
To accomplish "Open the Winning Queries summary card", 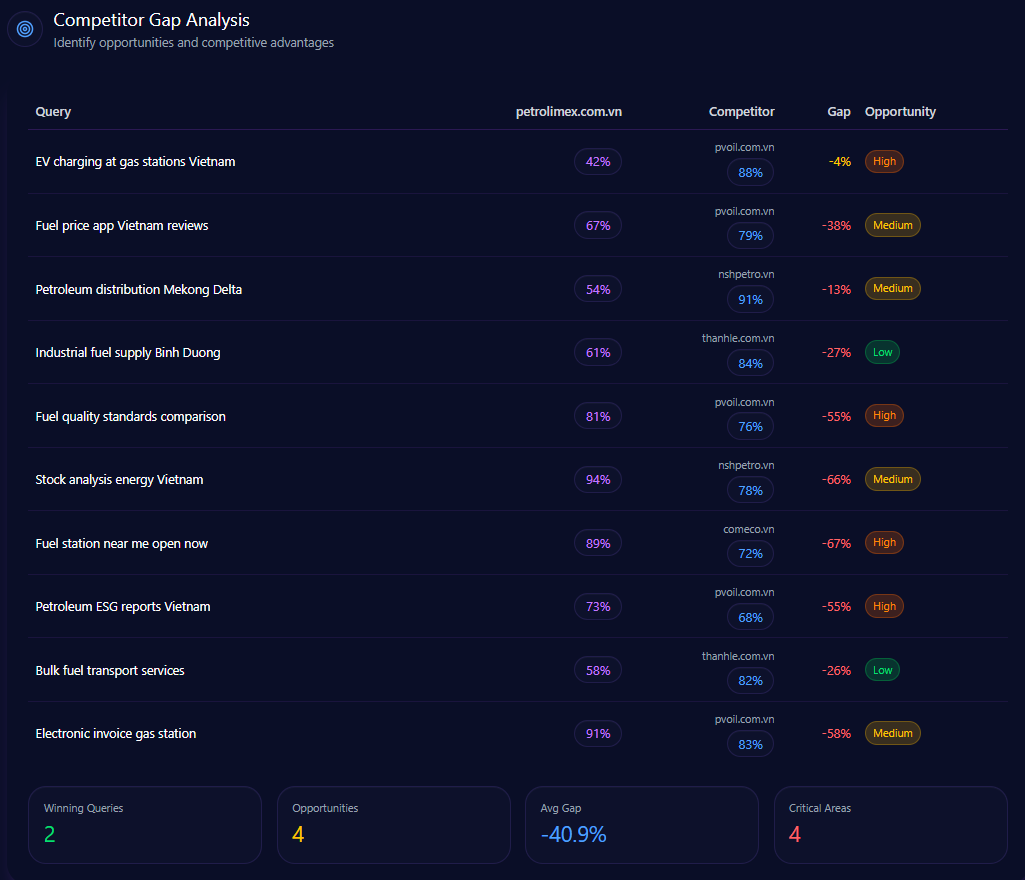I will (x=144, y=824).
